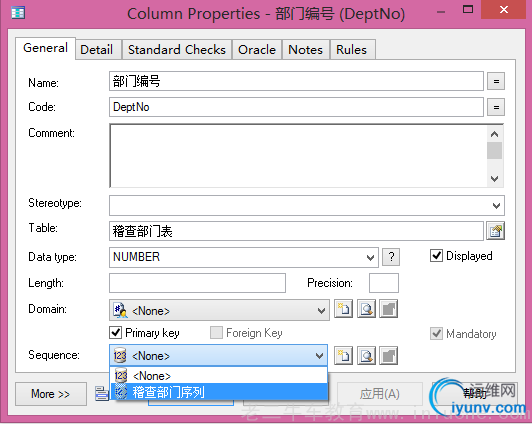Click the equals button beside Code
Screen dimensions: 532x424
pyautogui.click(x=496, y=107)
